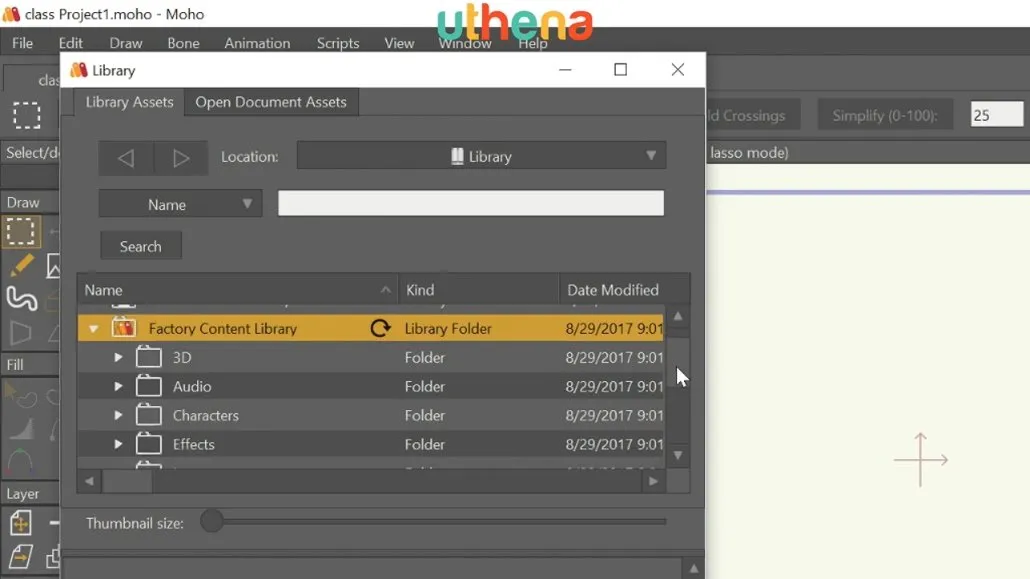
Task: Click 'Library Folder' kind cell
Action: pyautogui.click(x=448, y=329)
